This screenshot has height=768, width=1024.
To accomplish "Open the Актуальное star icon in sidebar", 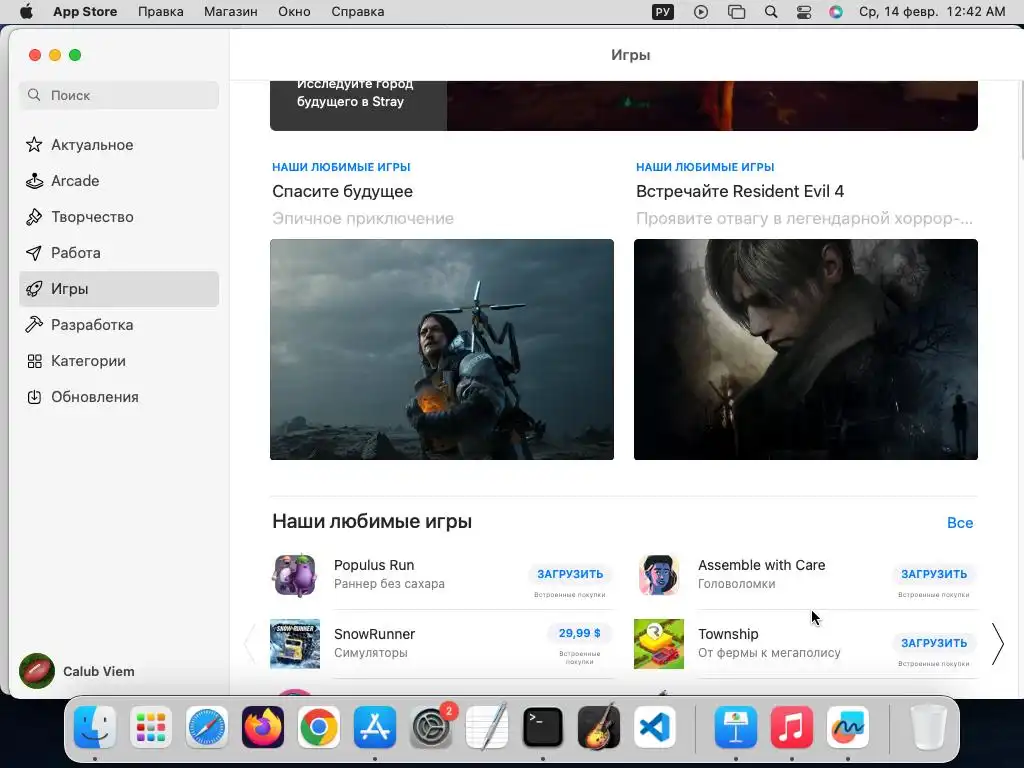I will pos(34,144).
